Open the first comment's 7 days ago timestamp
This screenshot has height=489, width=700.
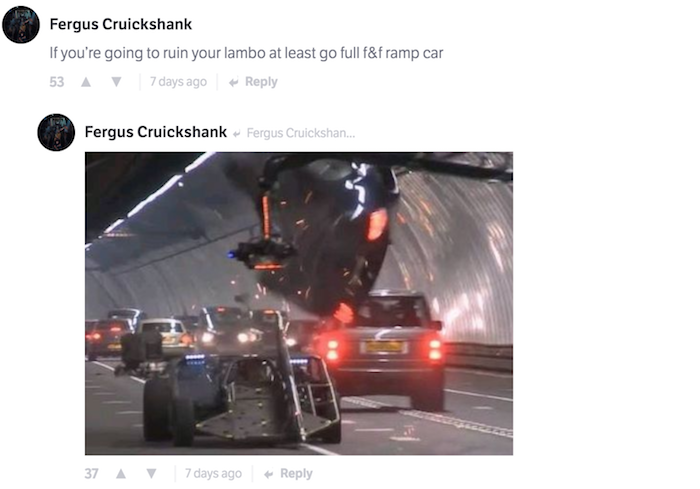[x=178, y=82]
